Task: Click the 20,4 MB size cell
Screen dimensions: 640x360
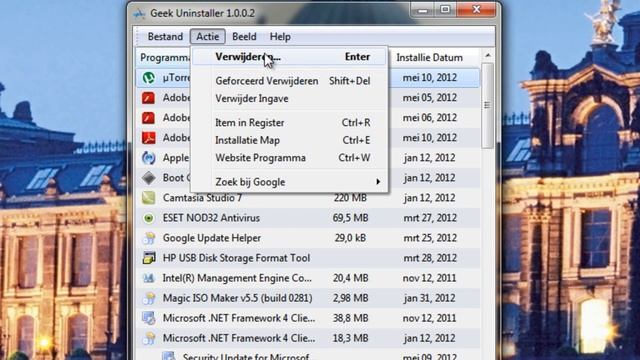Action: tap(350, 278)
